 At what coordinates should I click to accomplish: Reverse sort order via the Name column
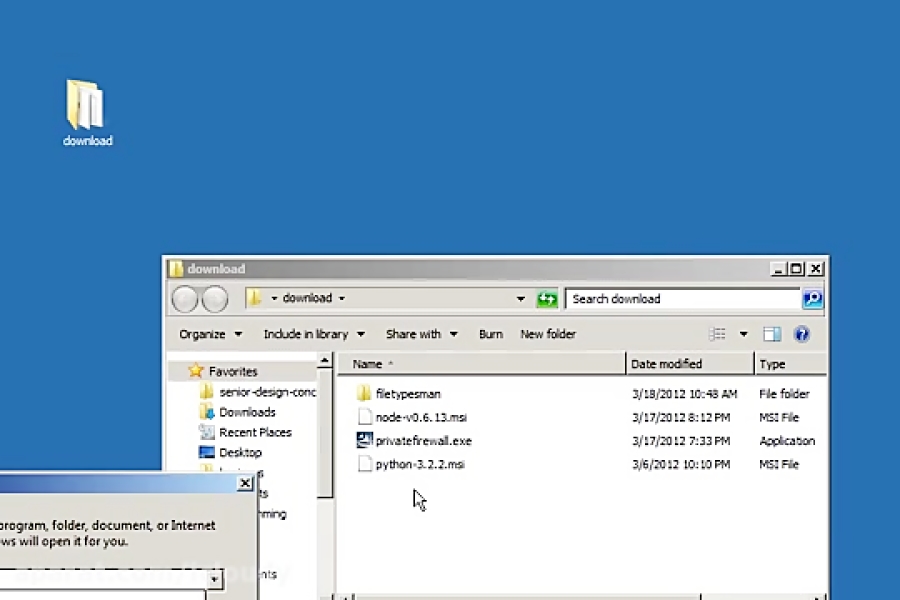tap(368, 363)
